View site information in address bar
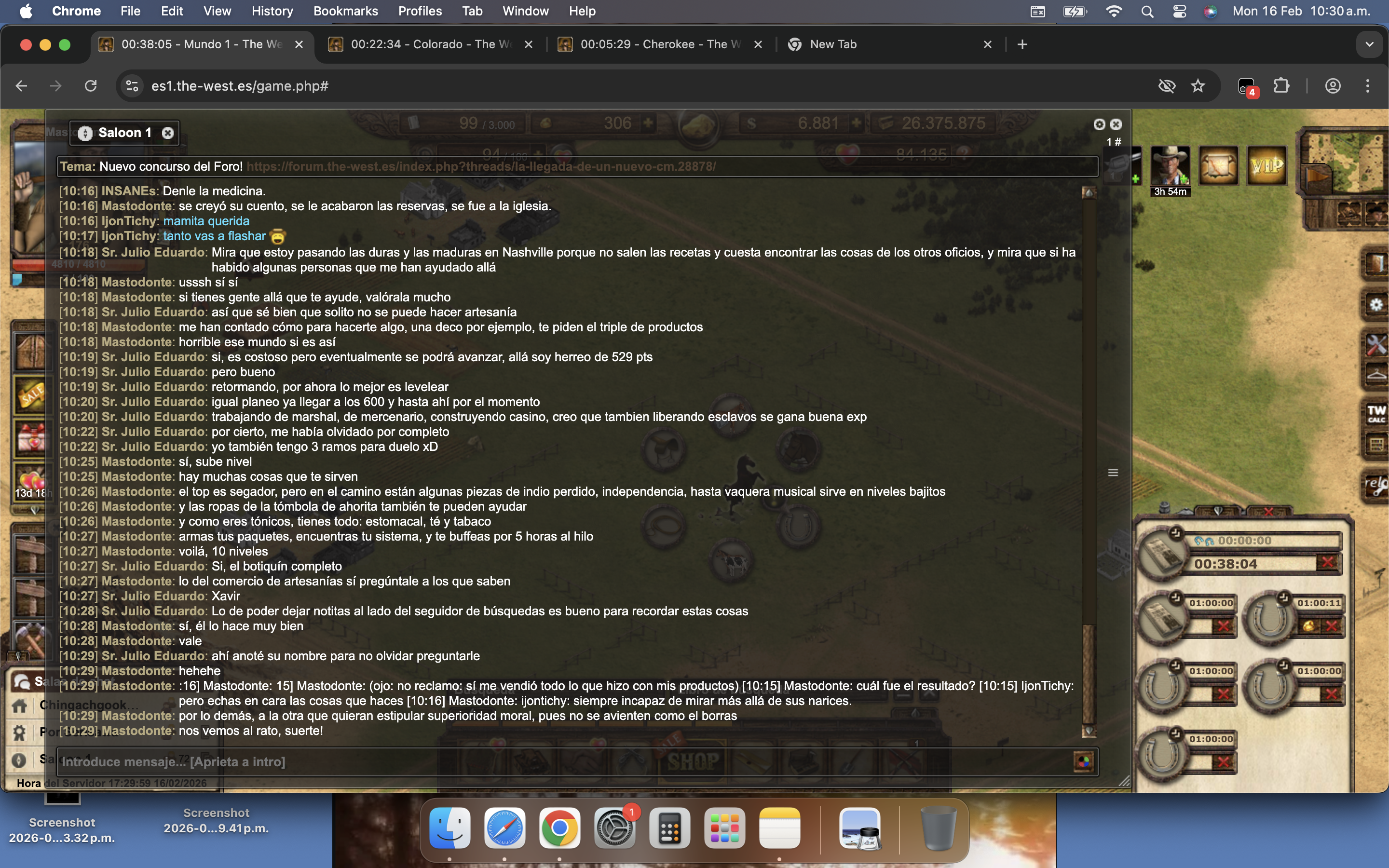The width and height of the screenshot is (1389, 868). pyautogui.click(x=132, y=86)
